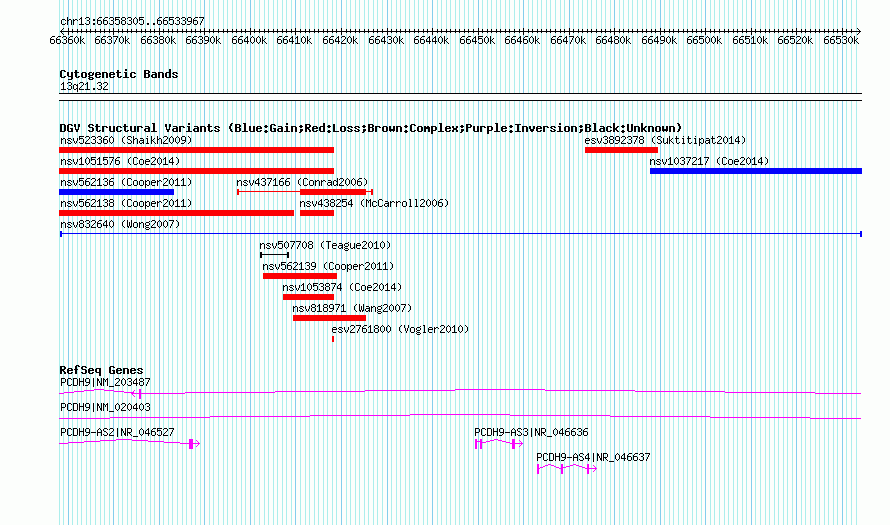Click the nsv507708 black unknown-type bar
Image resolution: width=890 pixels, height=525 pixels.
[275, 255]
